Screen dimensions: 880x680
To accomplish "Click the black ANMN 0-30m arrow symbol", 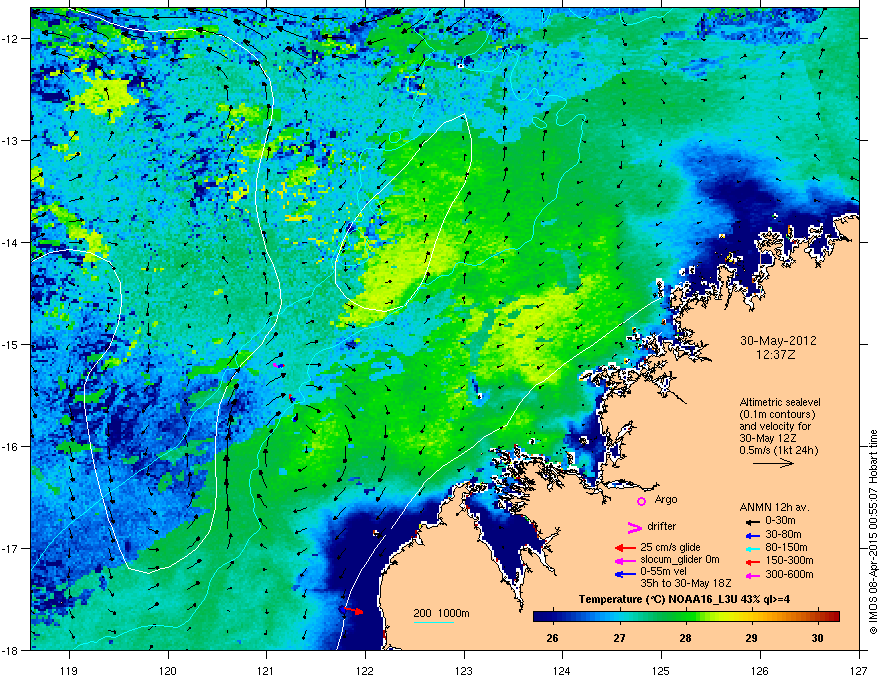I will tap(752, 521).
